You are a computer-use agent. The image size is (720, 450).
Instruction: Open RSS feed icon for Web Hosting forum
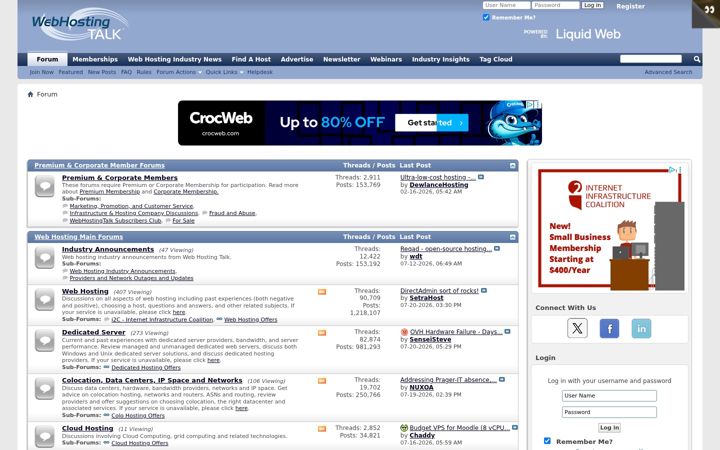[x=322, y=292]
